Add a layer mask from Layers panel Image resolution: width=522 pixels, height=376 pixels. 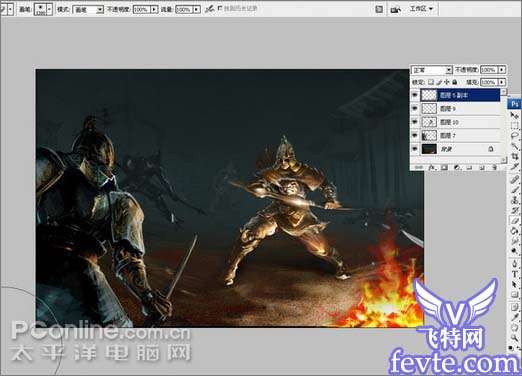[x=444, y=167]
